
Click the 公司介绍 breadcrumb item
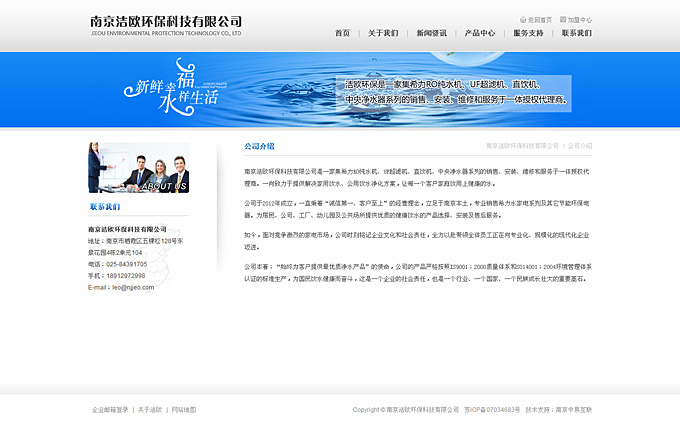(x=580, y=146)
